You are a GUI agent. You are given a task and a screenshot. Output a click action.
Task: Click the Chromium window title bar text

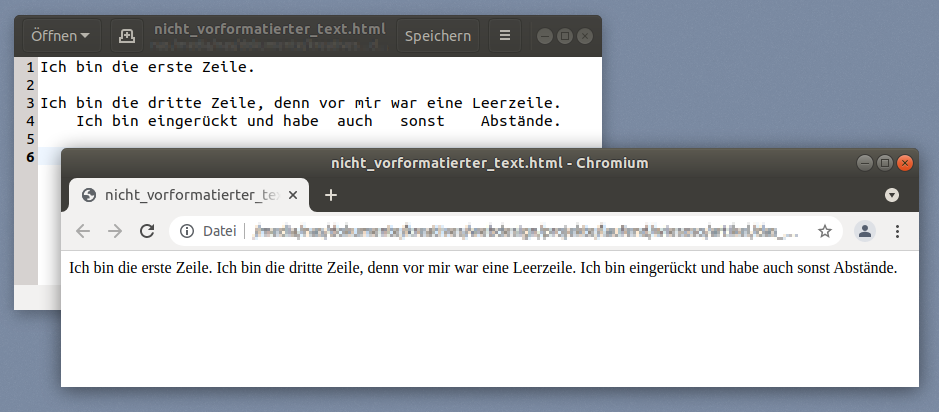(490, 163)
